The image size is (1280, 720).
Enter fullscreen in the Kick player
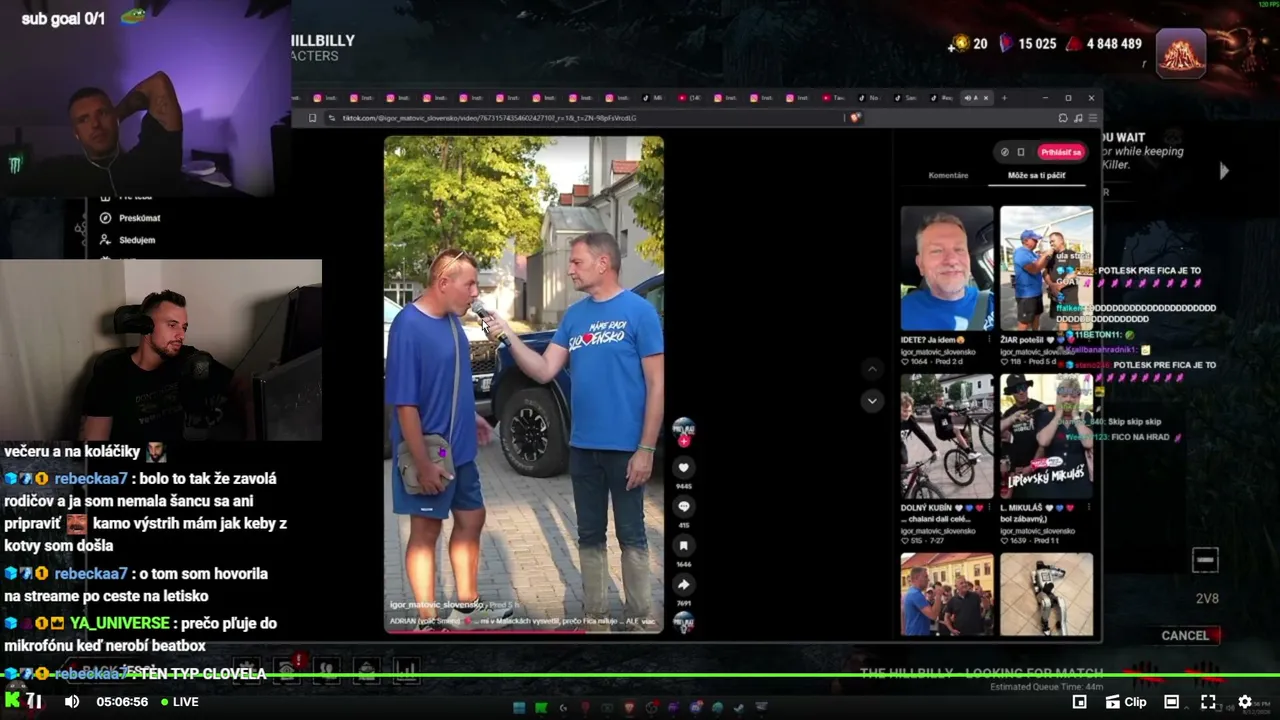(x=1208, y=702)
